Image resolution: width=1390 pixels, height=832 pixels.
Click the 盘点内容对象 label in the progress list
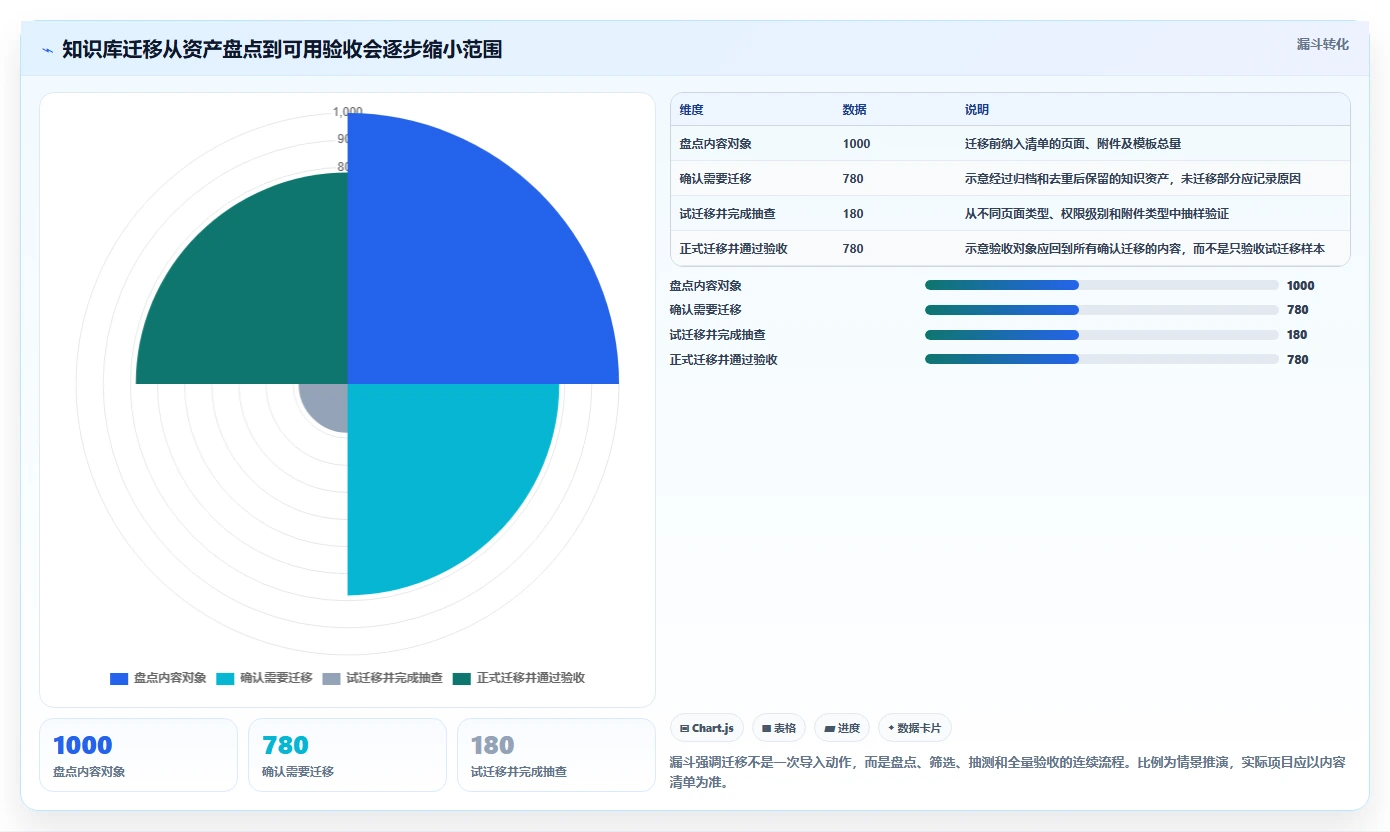click(x=705, y=286)
